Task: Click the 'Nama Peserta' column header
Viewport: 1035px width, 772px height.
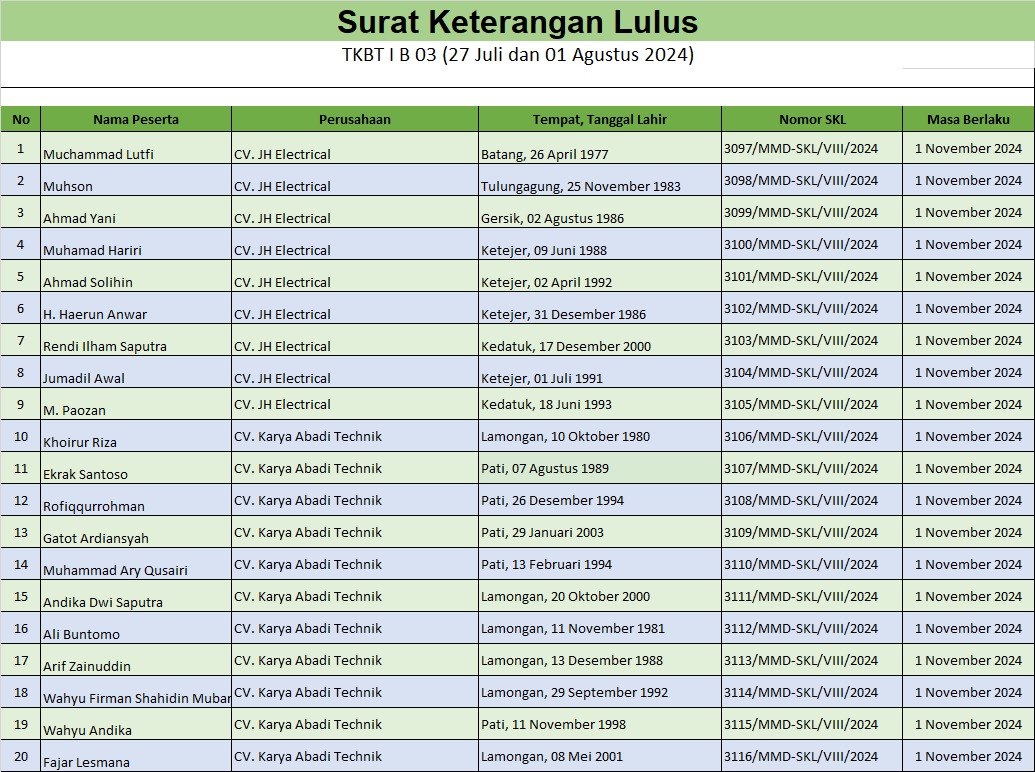Action: 136,119
